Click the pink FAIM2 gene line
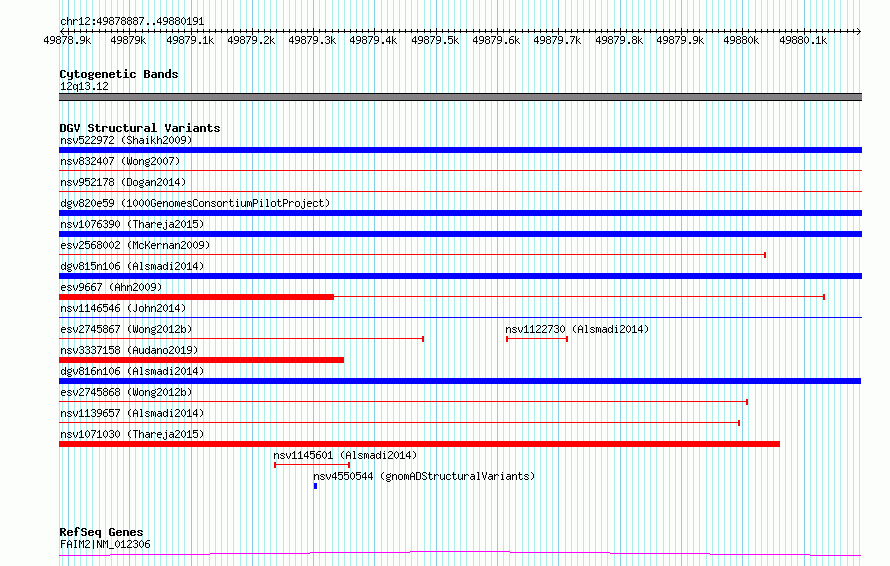The width and height of the screenshot is (890, 566). [460, 554]
